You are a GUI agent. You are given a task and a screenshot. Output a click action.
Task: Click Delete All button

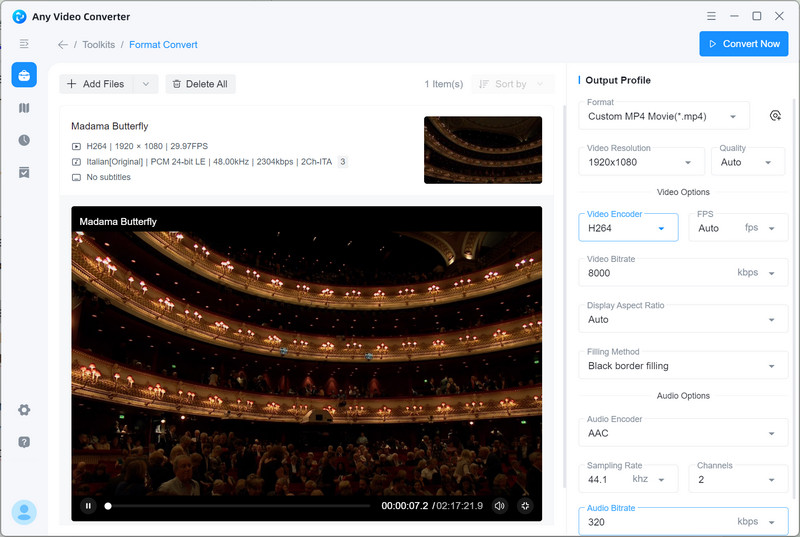[201, 84]
